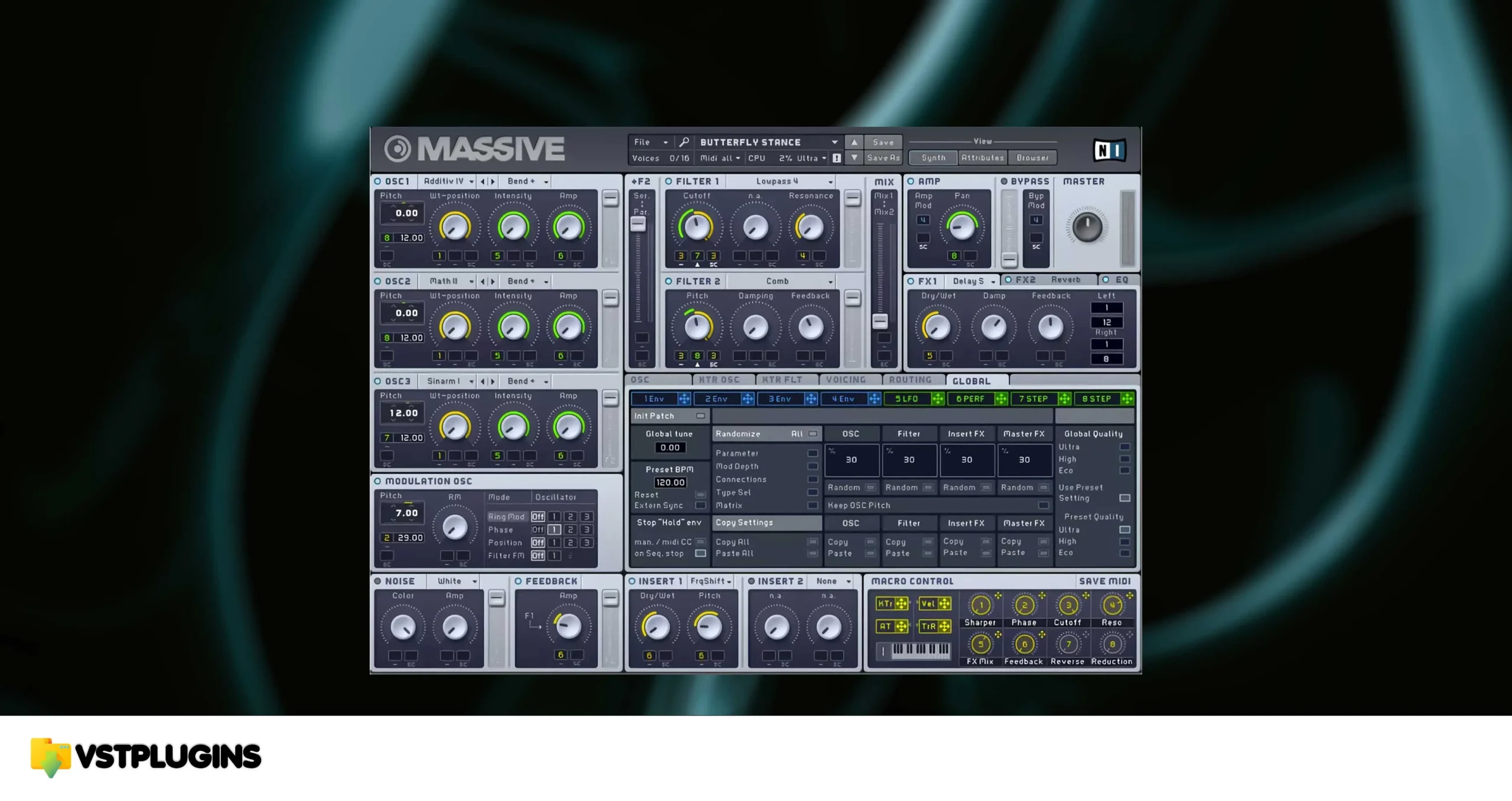
Task: Click the 5 LFO modulation drag handle
Action: (937, 399)
